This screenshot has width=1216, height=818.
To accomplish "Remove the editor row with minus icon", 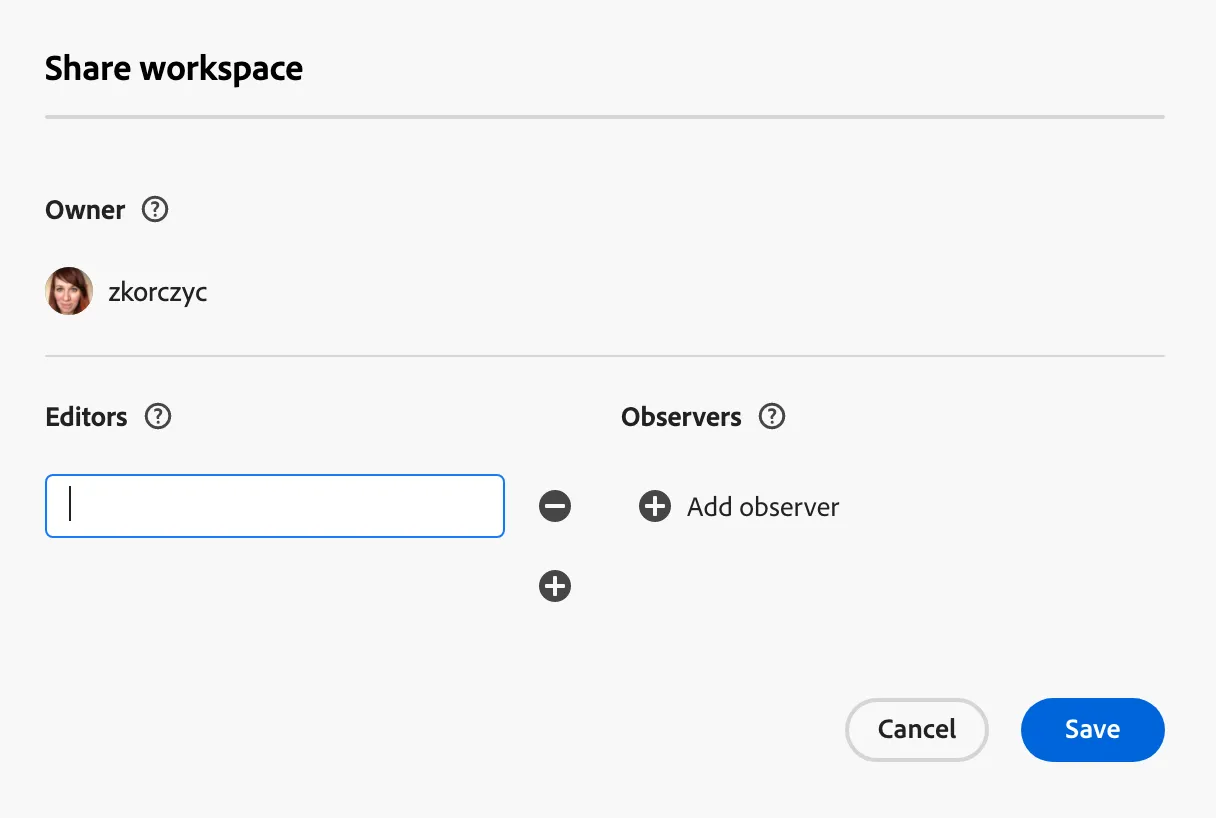I will coord(555,506).
